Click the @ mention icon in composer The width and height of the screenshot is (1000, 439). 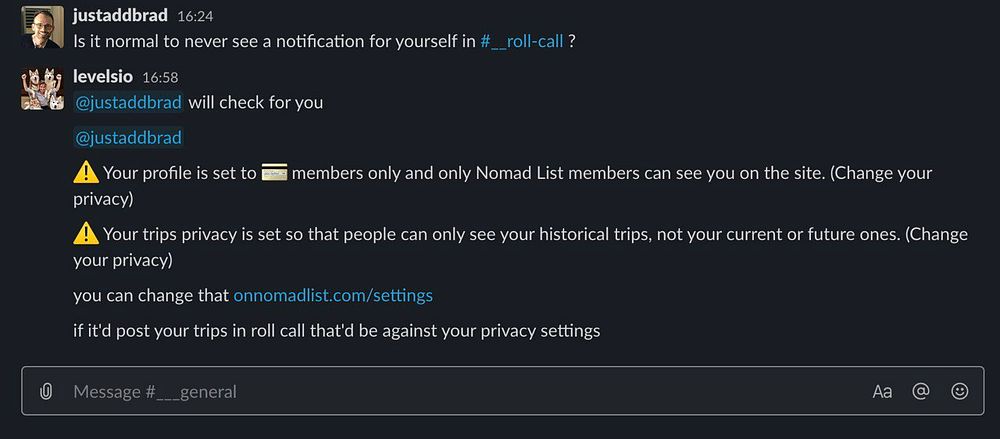(x=921, y=391)
